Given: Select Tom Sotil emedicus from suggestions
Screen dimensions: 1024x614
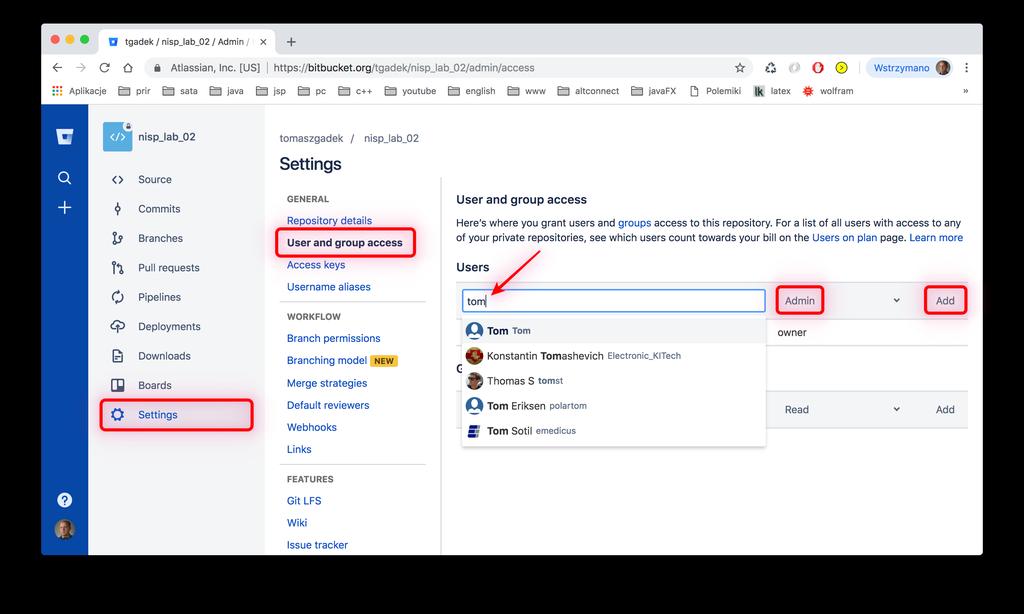Looking at the screenshot, I should pyautogui.click(x=613, y=430).
